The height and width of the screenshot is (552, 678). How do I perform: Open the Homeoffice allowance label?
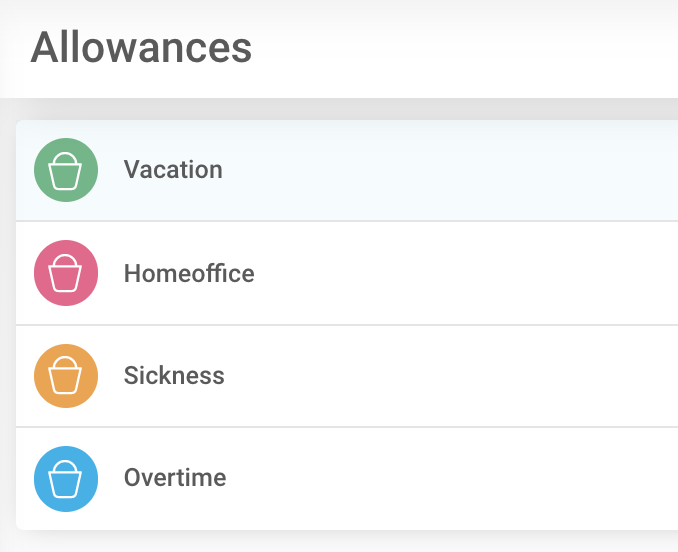coord(189,273)
